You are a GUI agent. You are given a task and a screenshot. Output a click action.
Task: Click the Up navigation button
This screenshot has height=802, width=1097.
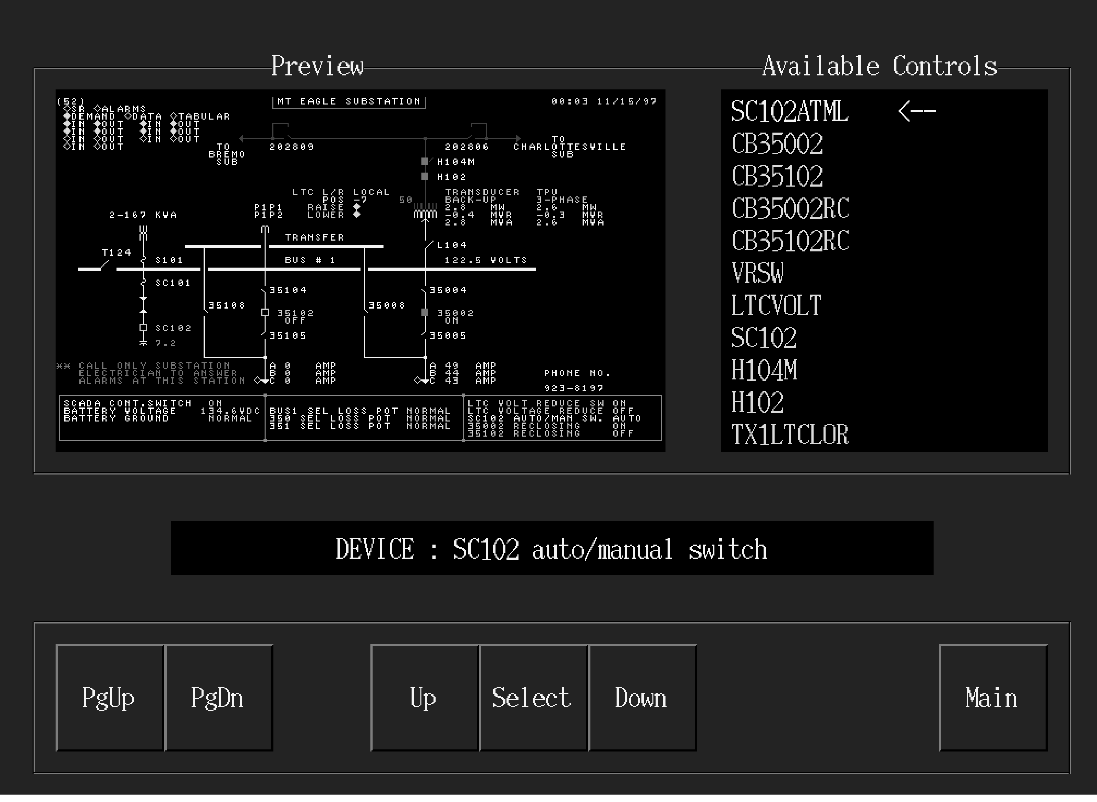click(424, 698)
